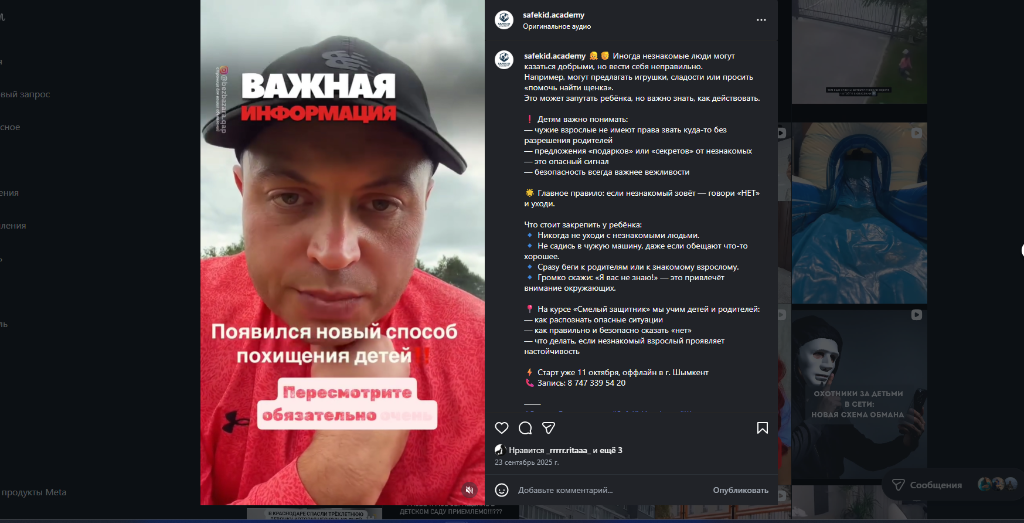The image size is (1024, 523).
Task: Click the 23 сентября 2025 date link
Action: pos(527,462)
